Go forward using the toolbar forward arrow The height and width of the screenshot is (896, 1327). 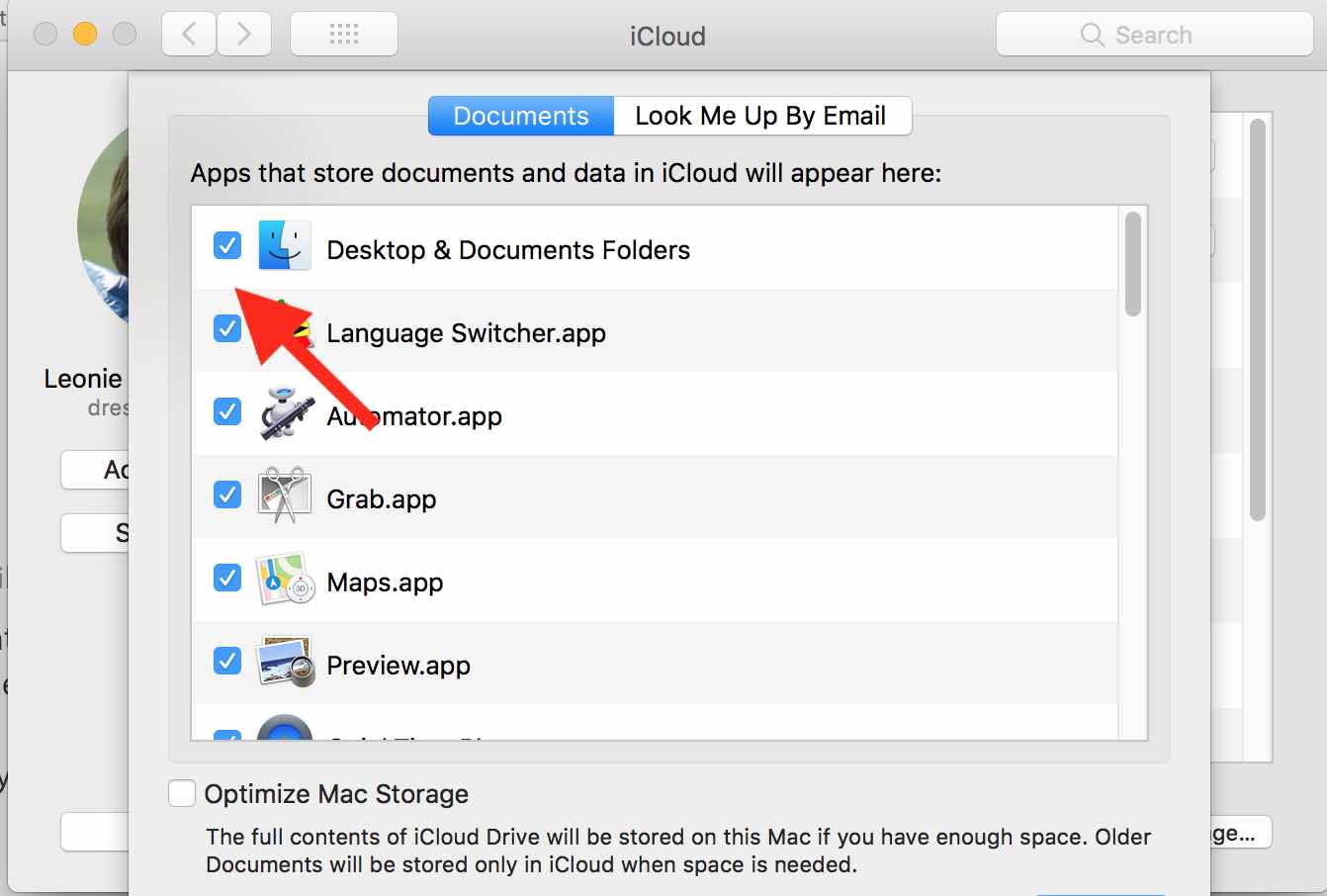point(244,35)
